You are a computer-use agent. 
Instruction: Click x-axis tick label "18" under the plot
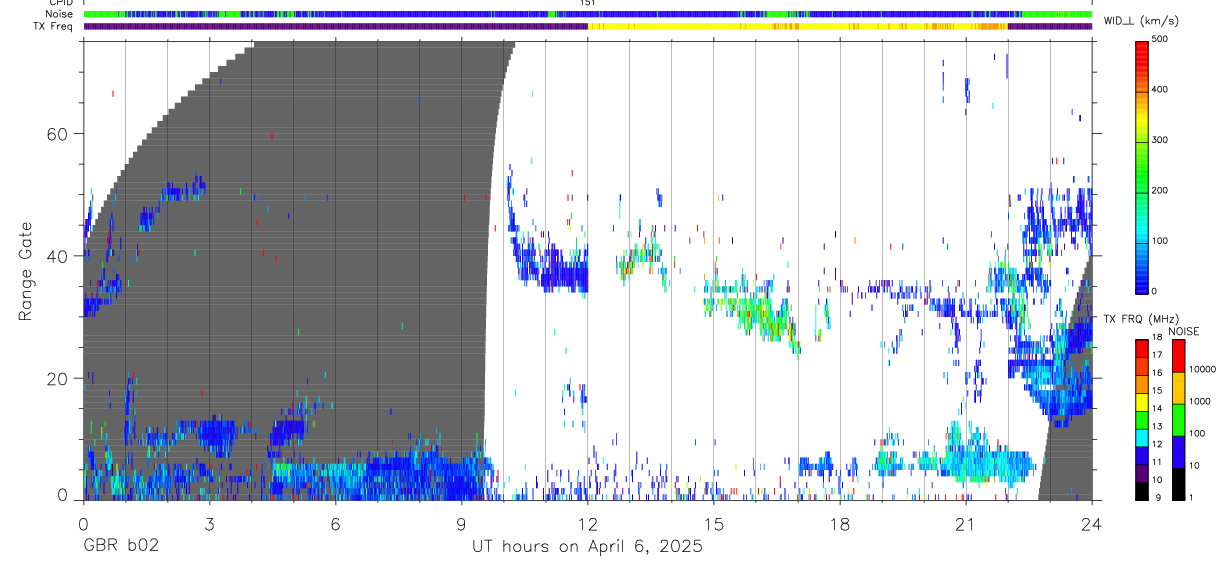pos(839,524)
